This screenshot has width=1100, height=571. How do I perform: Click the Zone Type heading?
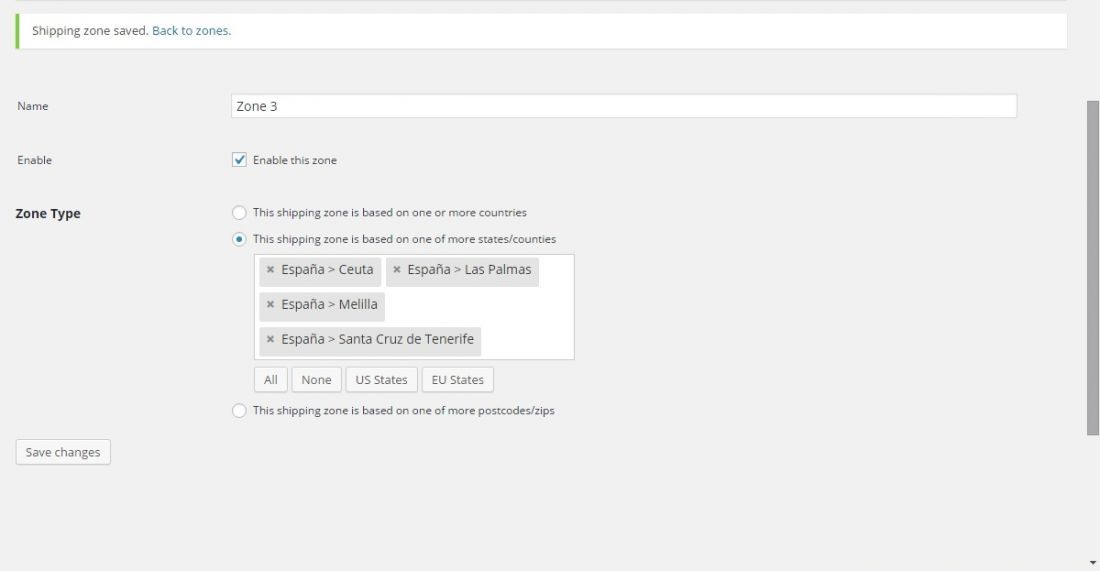tap(48, 213)
